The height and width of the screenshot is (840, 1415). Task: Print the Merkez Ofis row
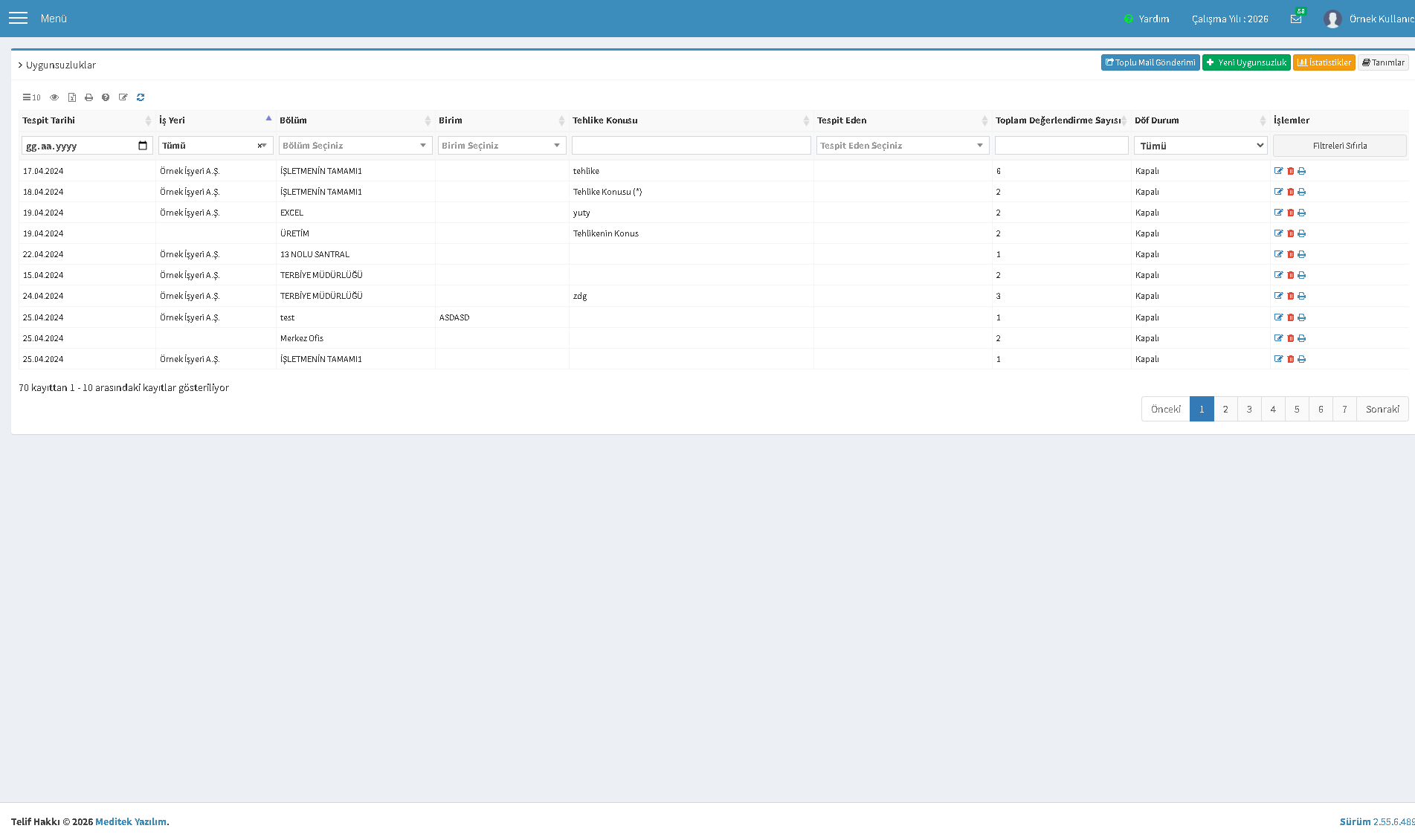click(x=1302, y=338)
